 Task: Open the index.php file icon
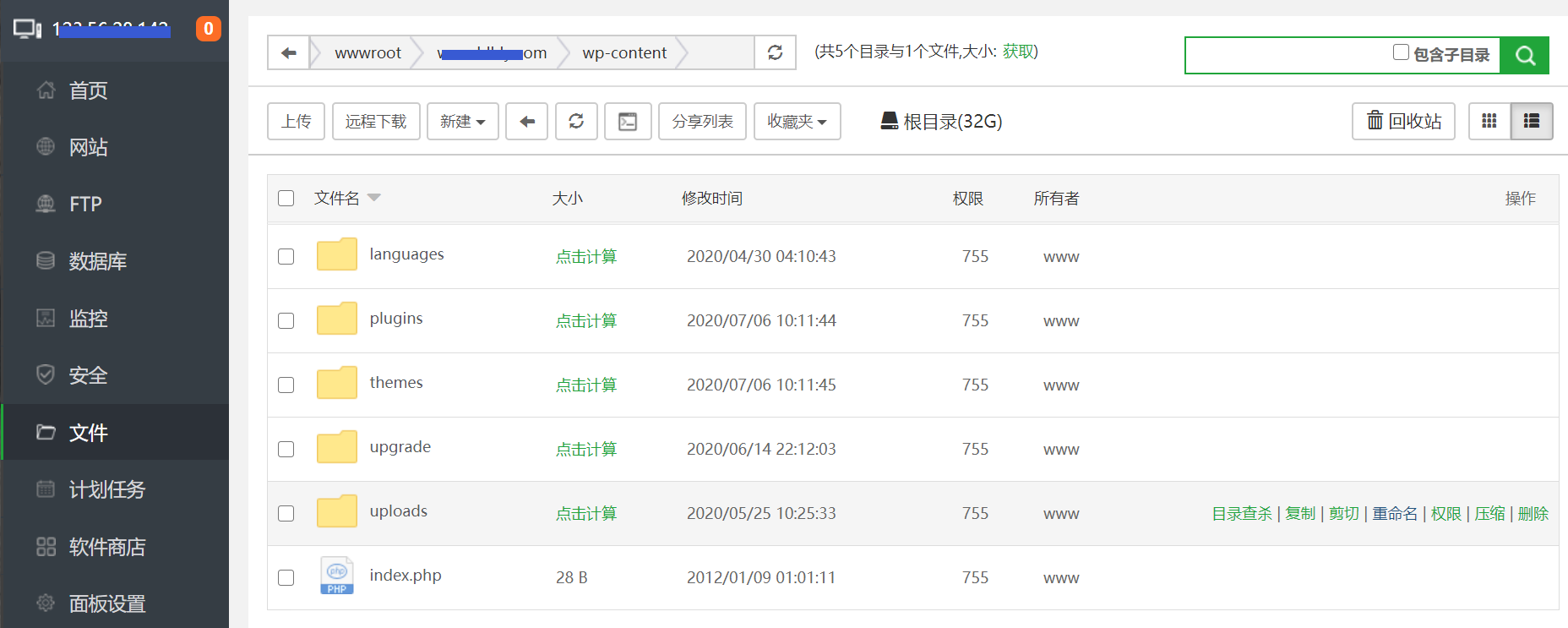point(336,576)
